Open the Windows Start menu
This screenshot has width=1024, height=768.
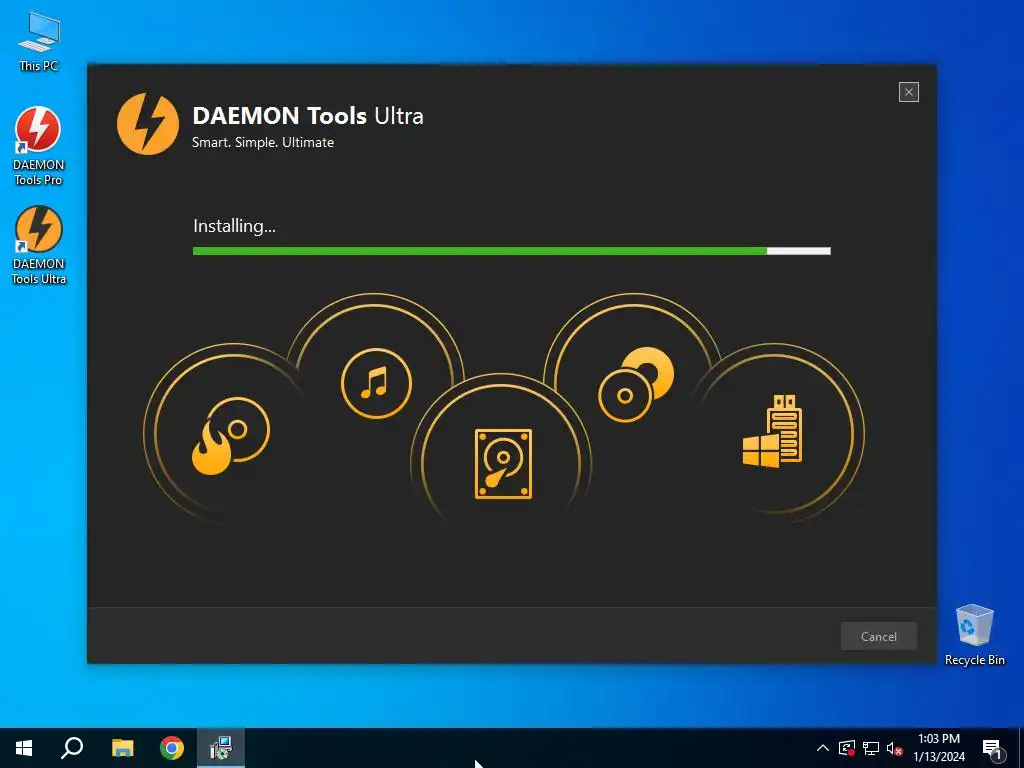tap(24, 748)
